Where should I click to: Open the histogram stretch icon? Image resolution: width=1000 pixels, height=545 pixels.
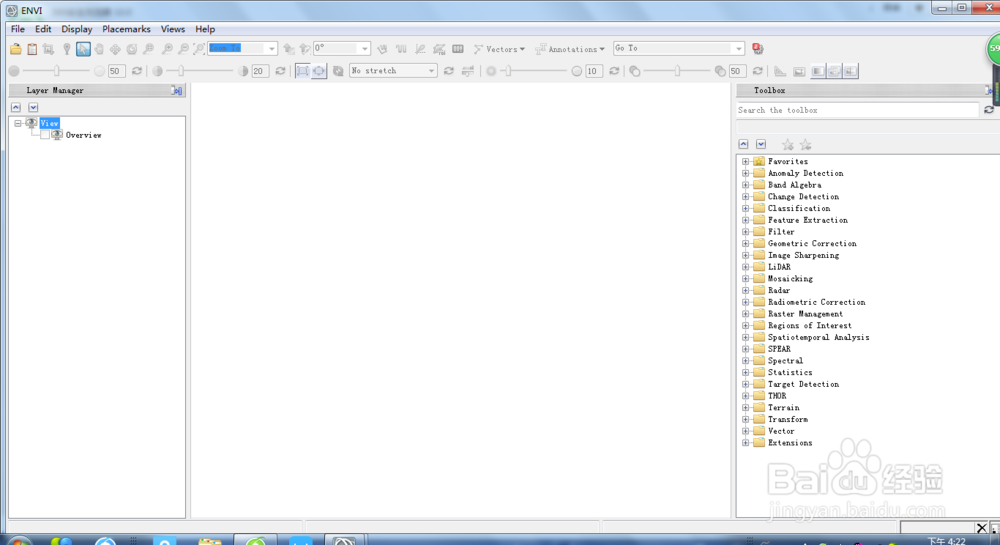pyautogui.click(x=467, y=71)
